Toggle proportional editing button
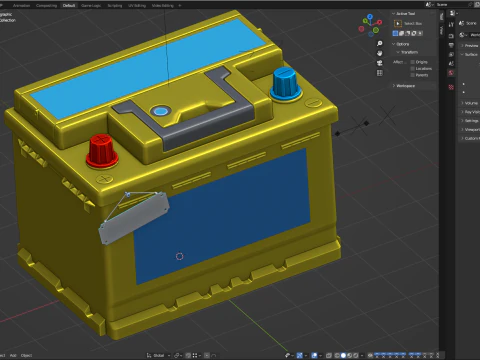This screenshot has height=360, width=480. point(207,356)
